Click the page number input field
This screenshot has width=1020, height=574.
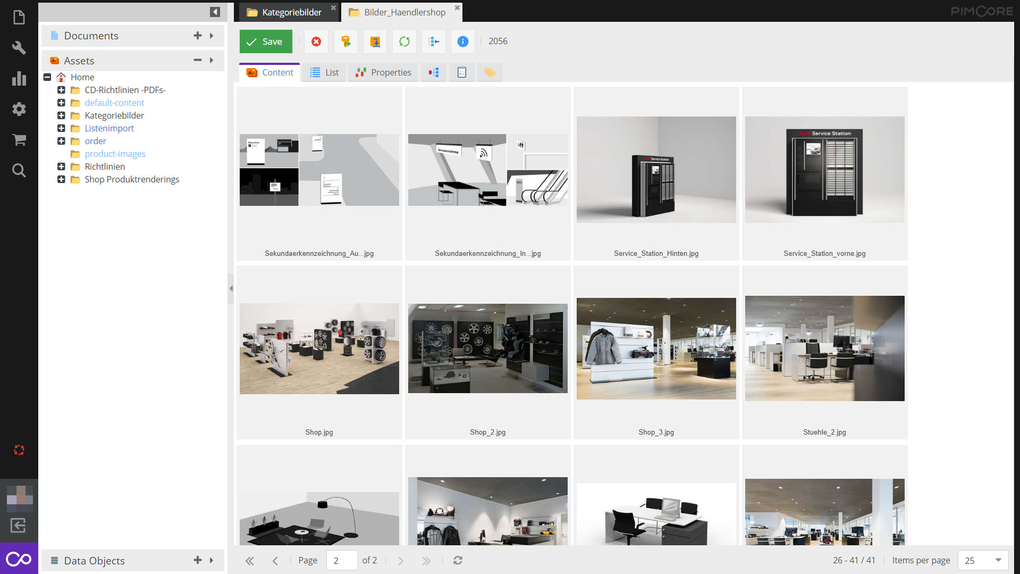(342, 560)
